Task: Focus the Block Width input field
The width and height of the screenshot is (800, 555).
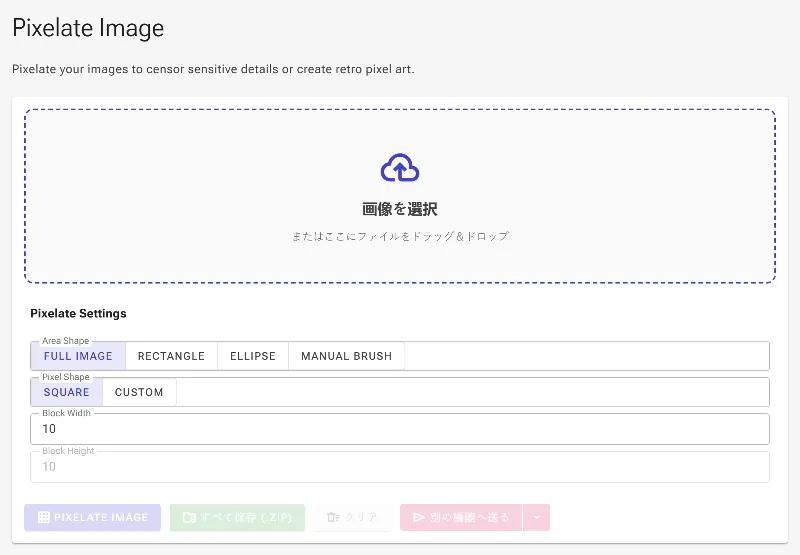Action: point(400,429)
